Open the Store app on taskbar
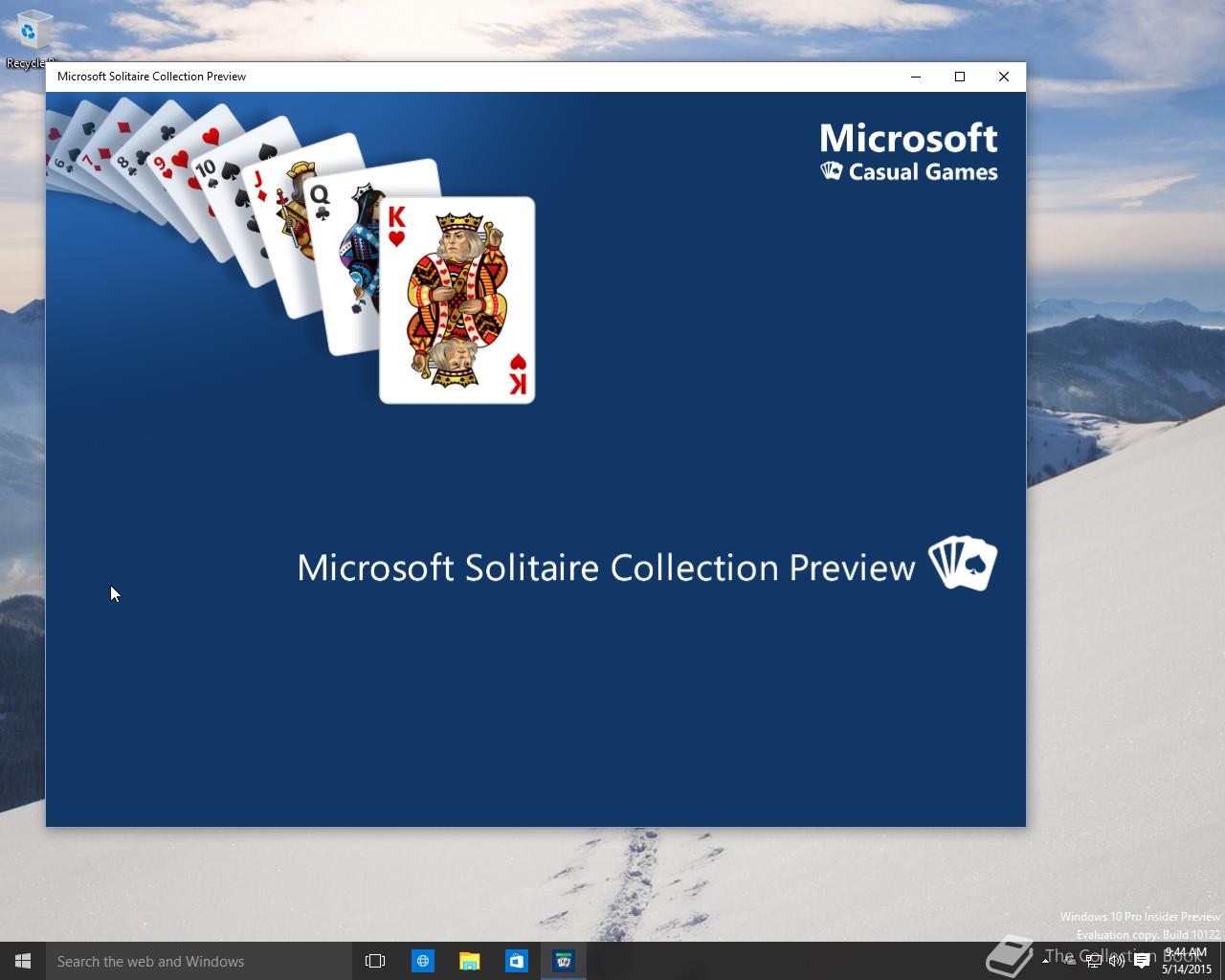 [x=516, y=961]
